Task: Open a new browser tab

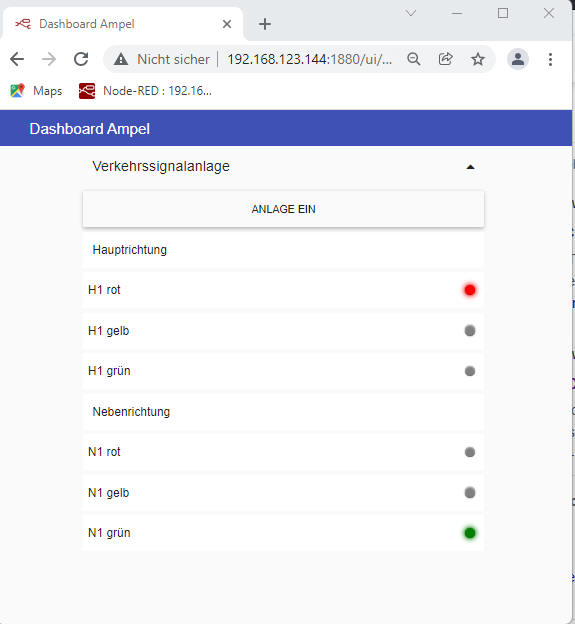Action: pyautogui.click(x=265, y=24)
